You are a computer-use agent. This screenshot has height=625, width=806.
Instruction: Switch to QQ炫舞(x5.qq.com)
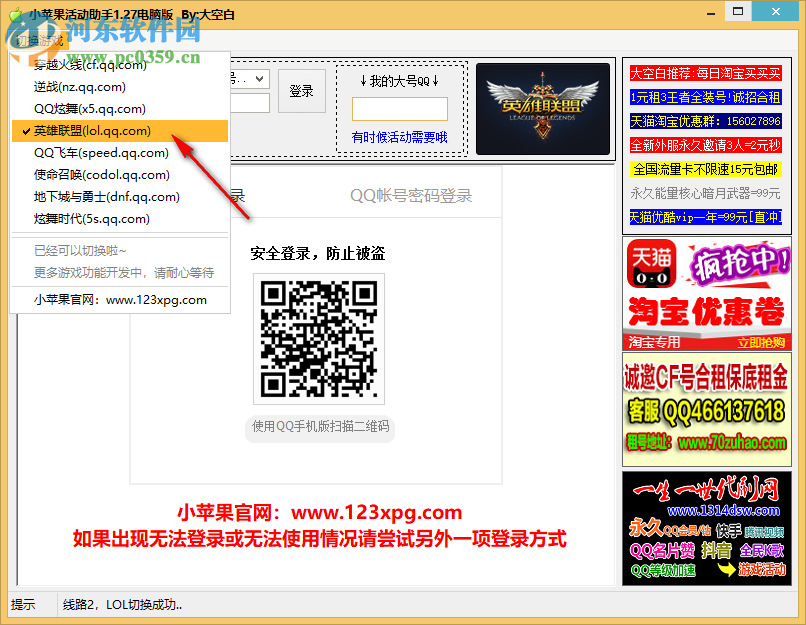[120, 109]
